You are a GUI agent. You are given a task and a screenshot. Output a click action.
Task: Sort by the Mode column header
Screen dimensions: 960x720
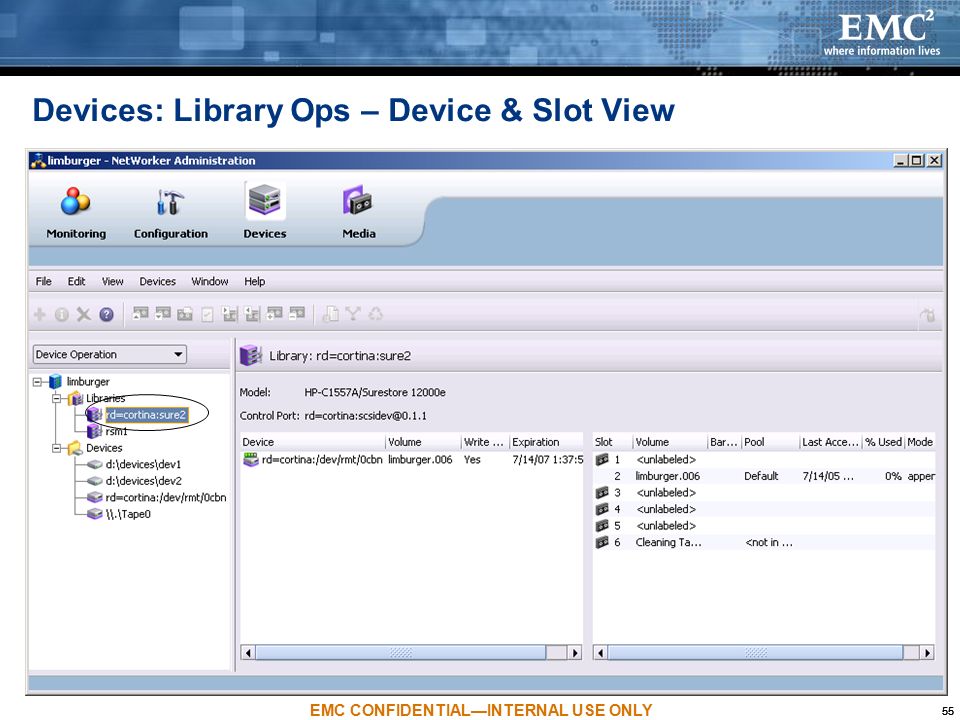920,442
